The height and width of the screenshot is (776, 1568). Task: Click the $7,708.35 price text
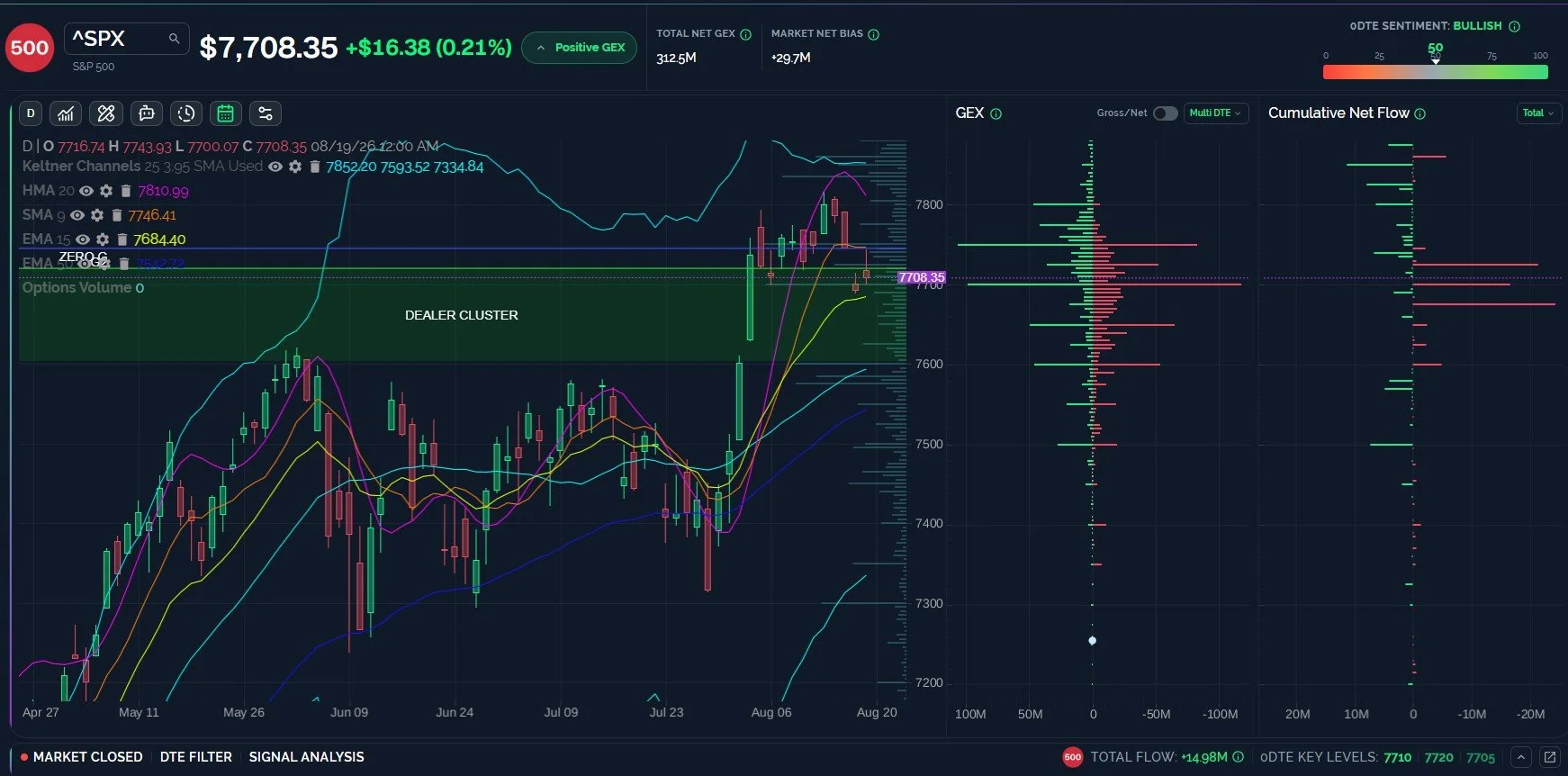(268, 48)
